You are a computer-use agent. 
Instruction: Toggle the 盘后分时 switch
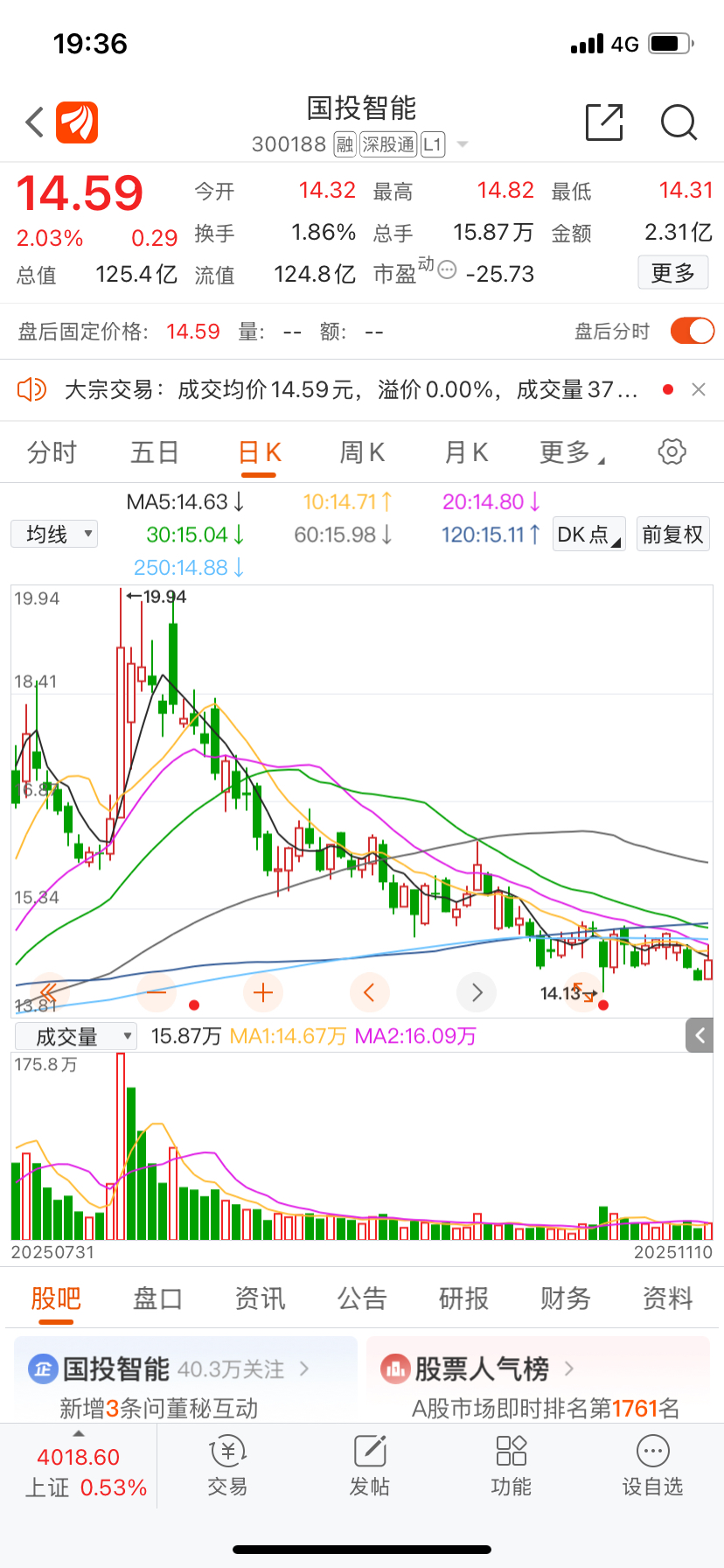tap(693, 331)
